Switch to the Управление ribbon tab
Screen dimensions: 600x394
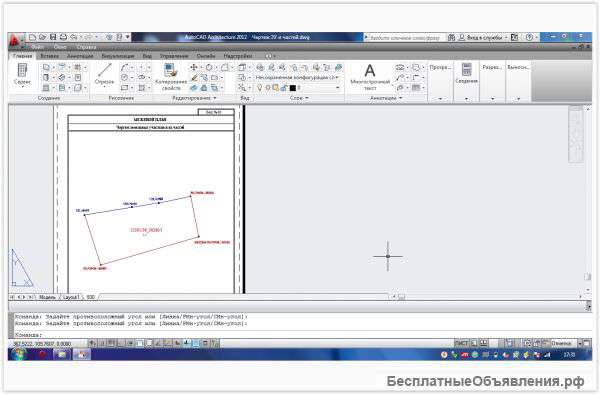tap(174, 56)
